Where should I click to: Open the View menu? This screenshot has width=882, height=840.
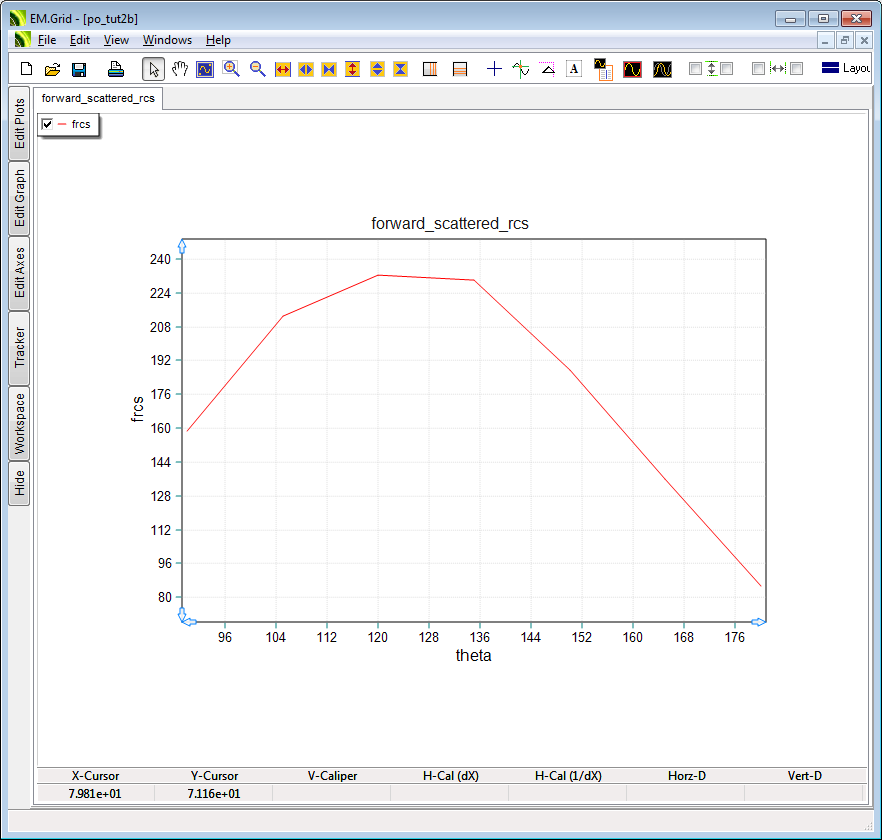(116, 40)
